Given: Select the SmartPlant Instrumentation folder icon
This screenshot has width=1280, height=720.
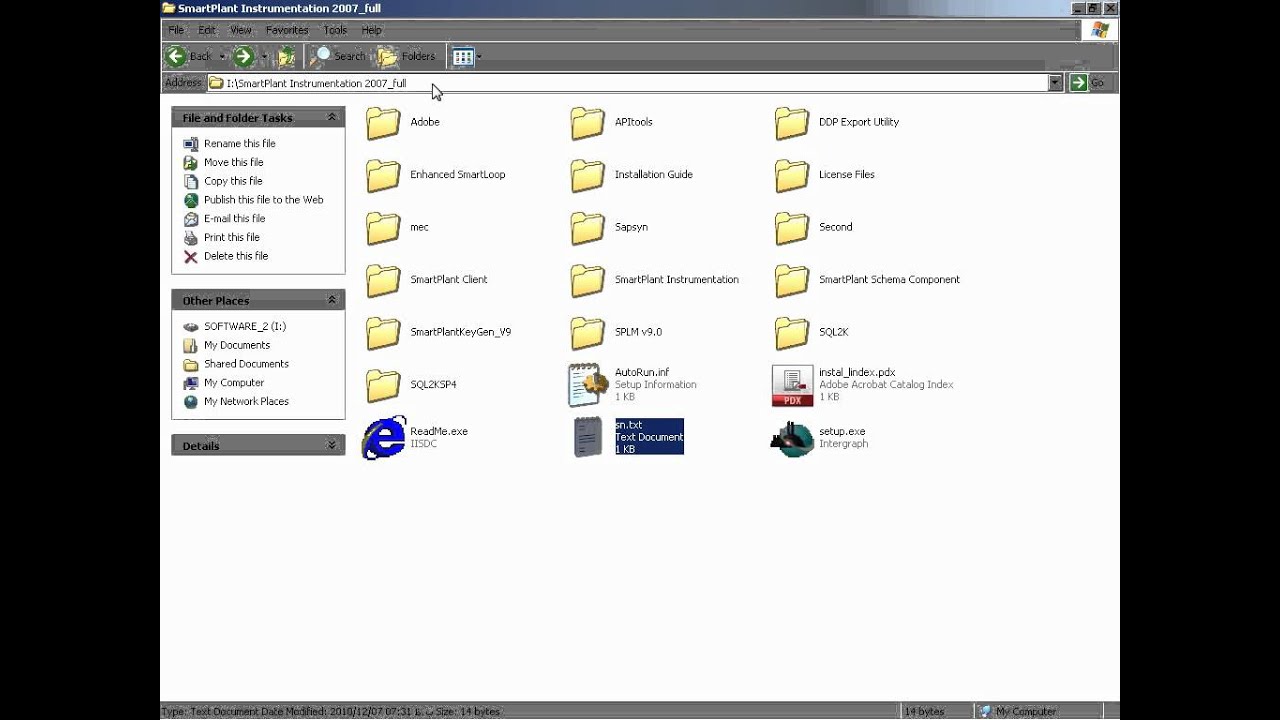Looking at the screenshot, I should point(588,280).
